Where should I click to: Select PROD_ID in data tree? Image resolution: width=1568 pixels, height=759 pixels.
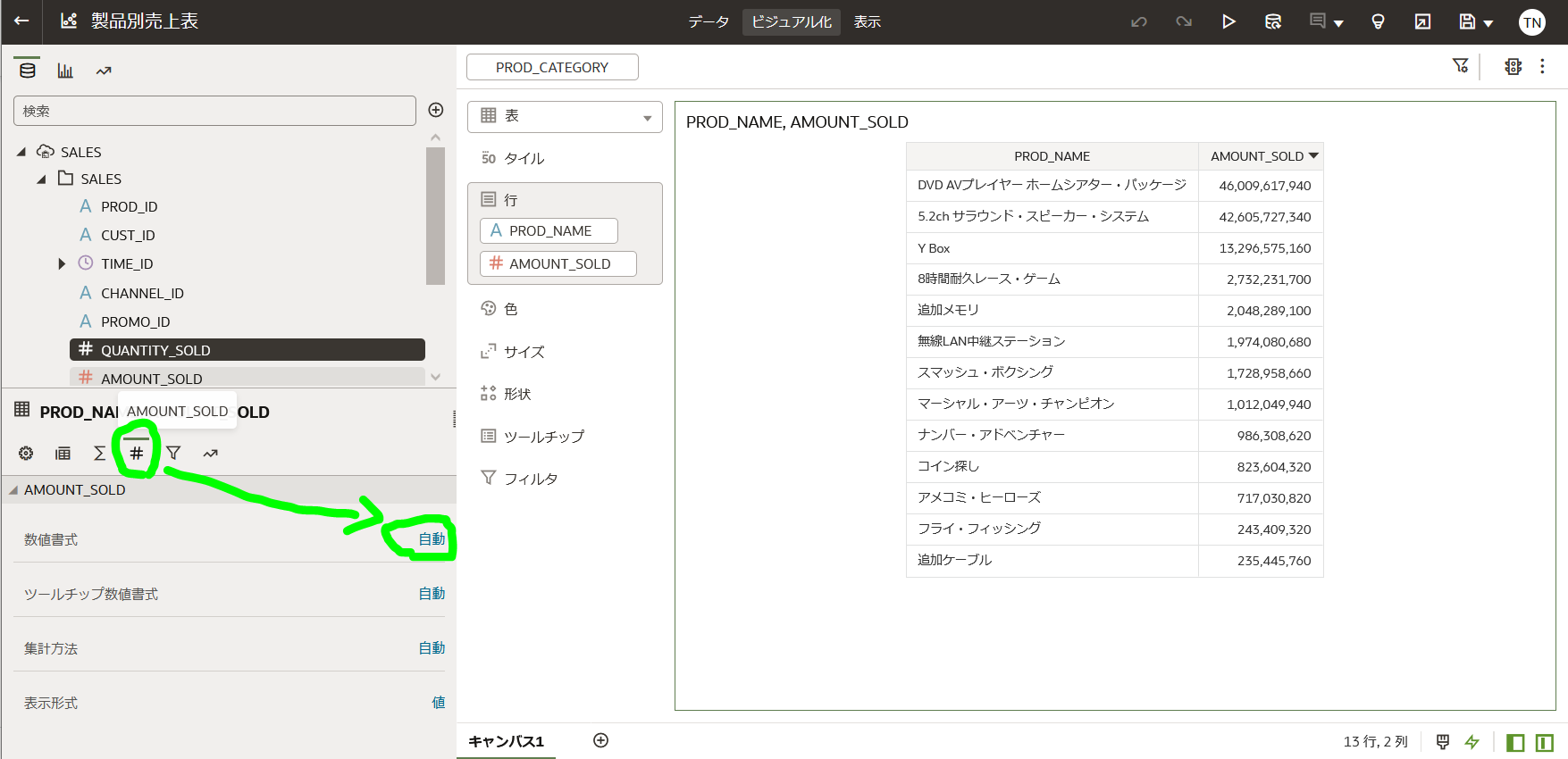(130, 206)
